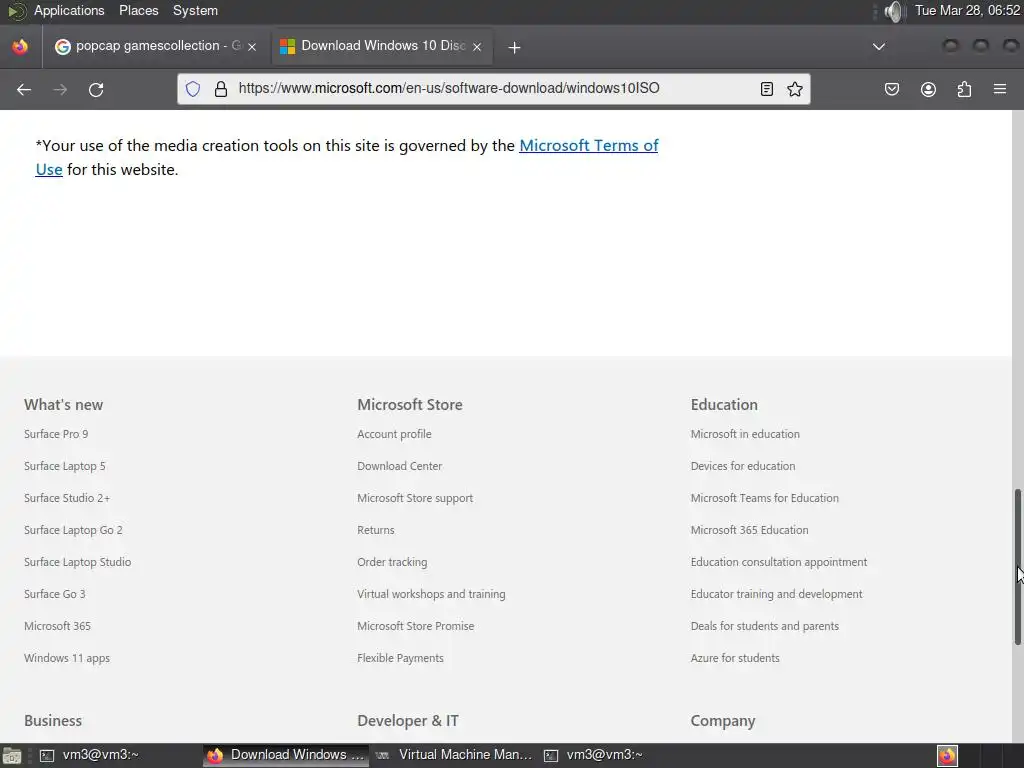Reload the current page

[96, 89]
